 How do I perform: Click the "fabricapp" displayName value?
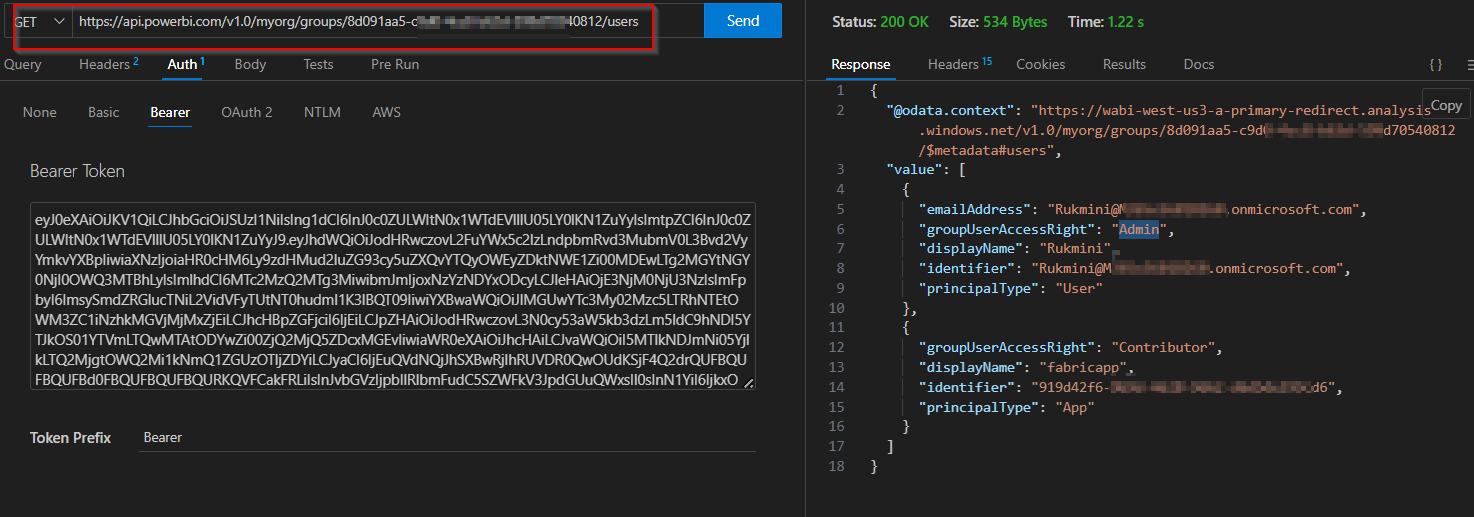[x=1083, y=367]
